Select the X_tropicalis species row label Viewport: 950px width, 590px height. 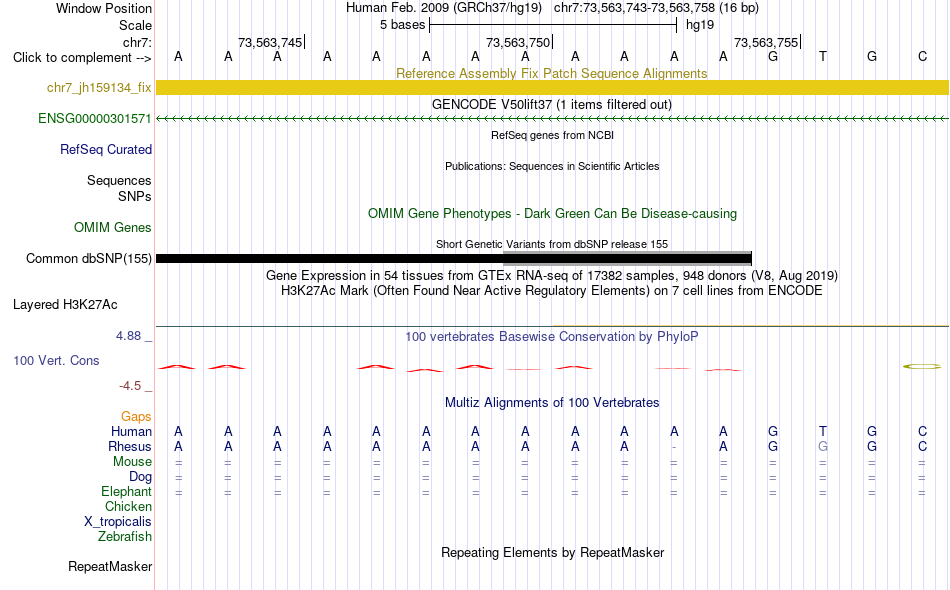tap(118, 522)
